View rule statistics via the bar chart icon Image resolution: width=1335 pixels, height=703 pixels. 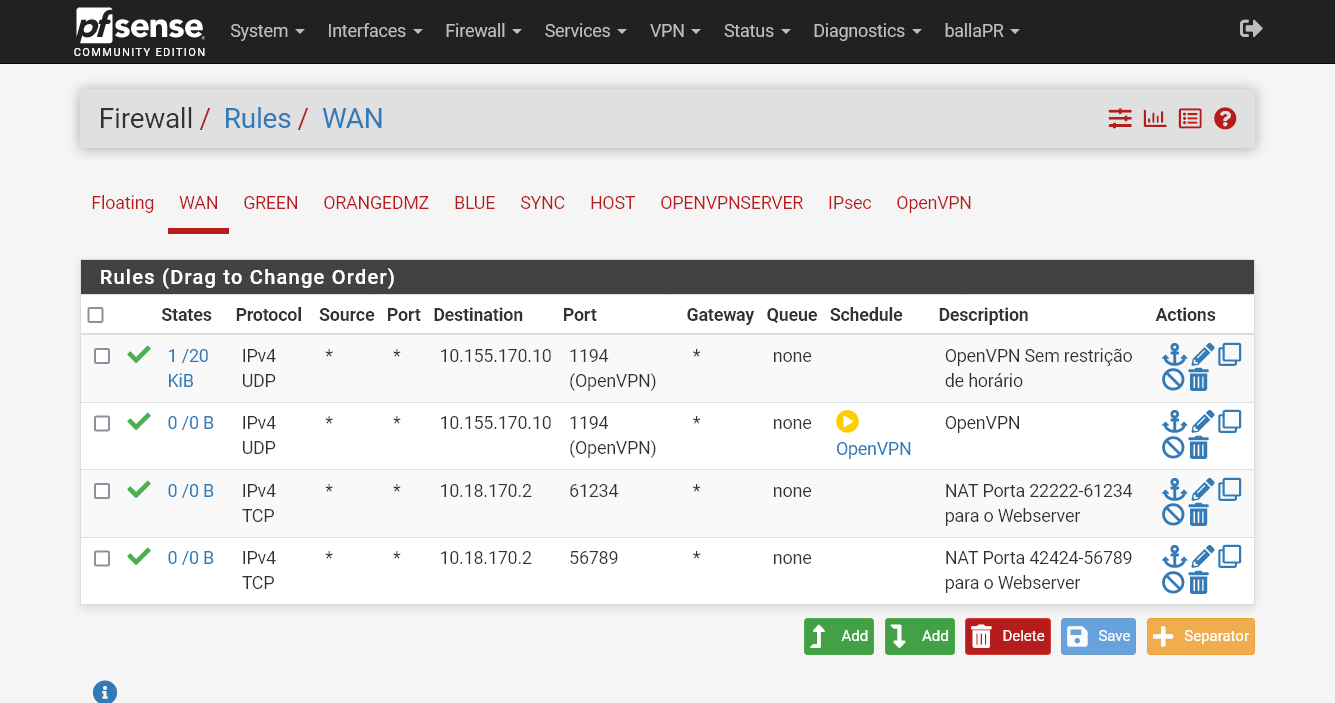click(1154, 118)
